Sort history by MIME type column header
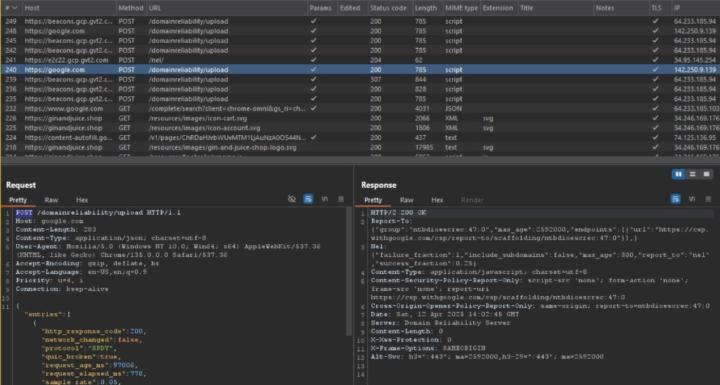Viewport: 720px width, 385px height. [461, 8]
